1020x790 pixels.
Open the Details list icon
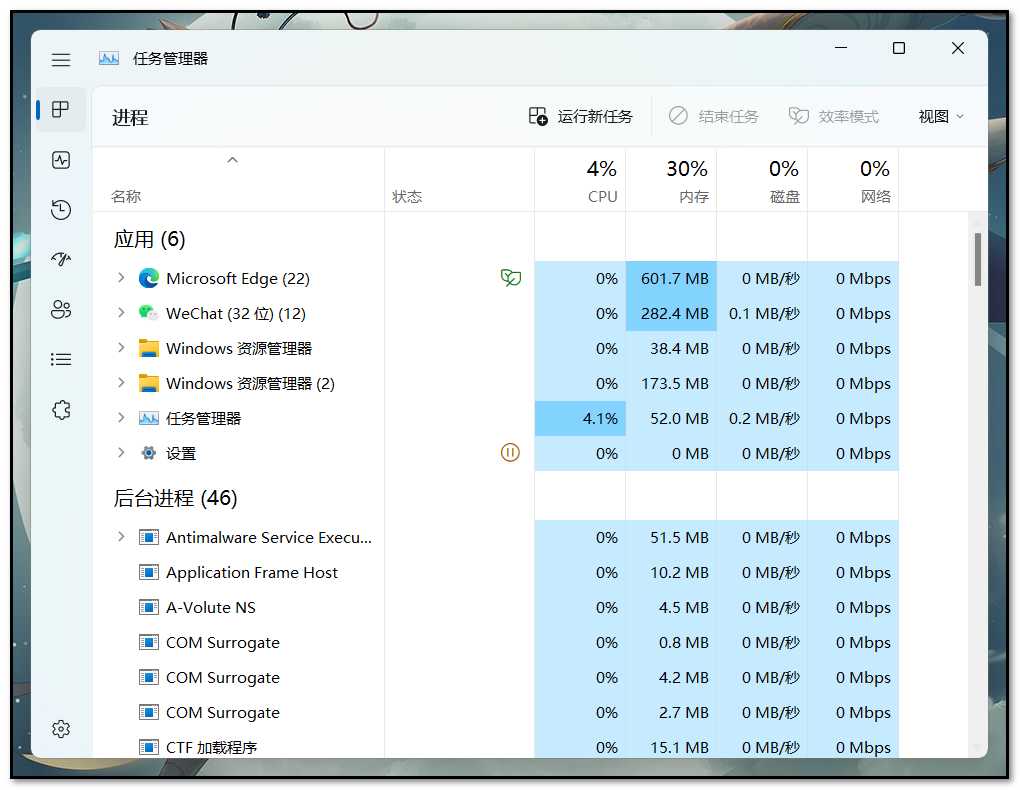tap(61, 359)
